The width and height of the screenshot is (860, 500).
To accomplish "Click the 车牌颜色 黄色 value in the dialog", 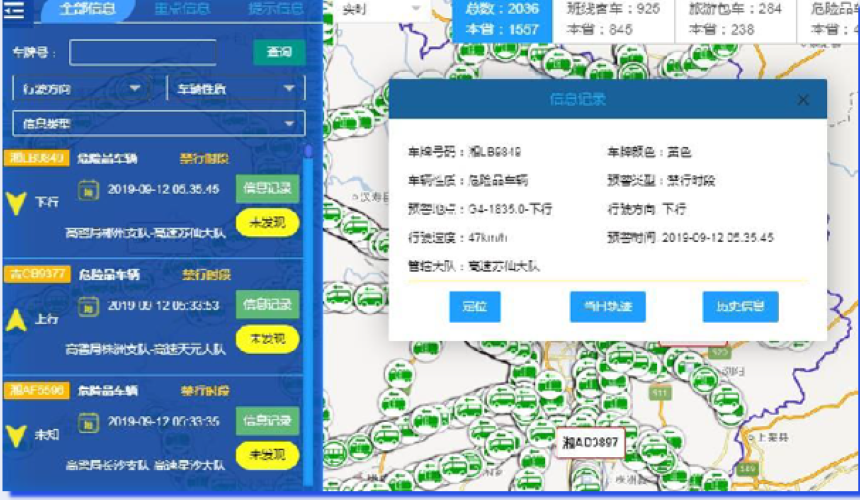I will point(679,152).
